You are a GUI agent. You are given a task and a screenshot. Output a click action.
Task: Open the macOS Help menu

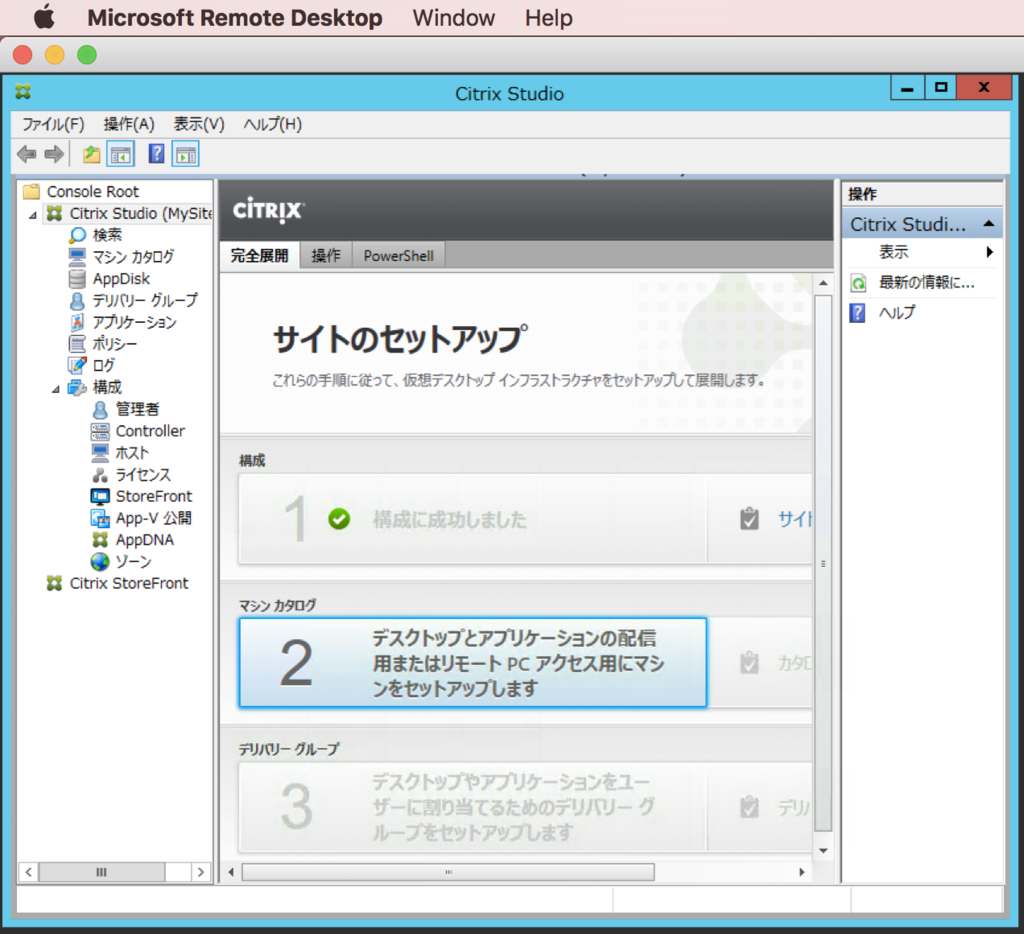(549, 18)
